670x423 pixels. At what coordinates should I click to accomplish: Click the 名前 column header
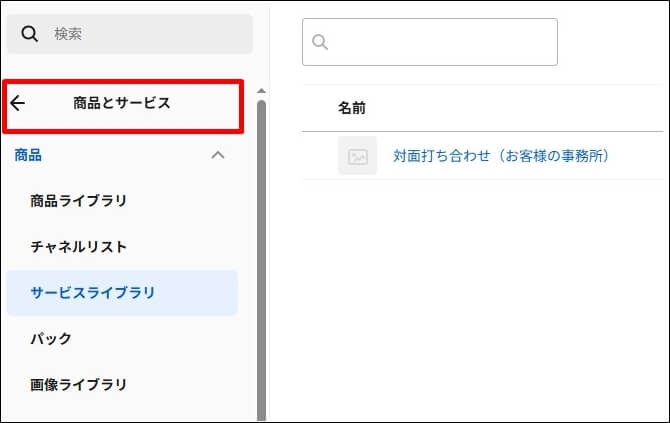point(352,108)
